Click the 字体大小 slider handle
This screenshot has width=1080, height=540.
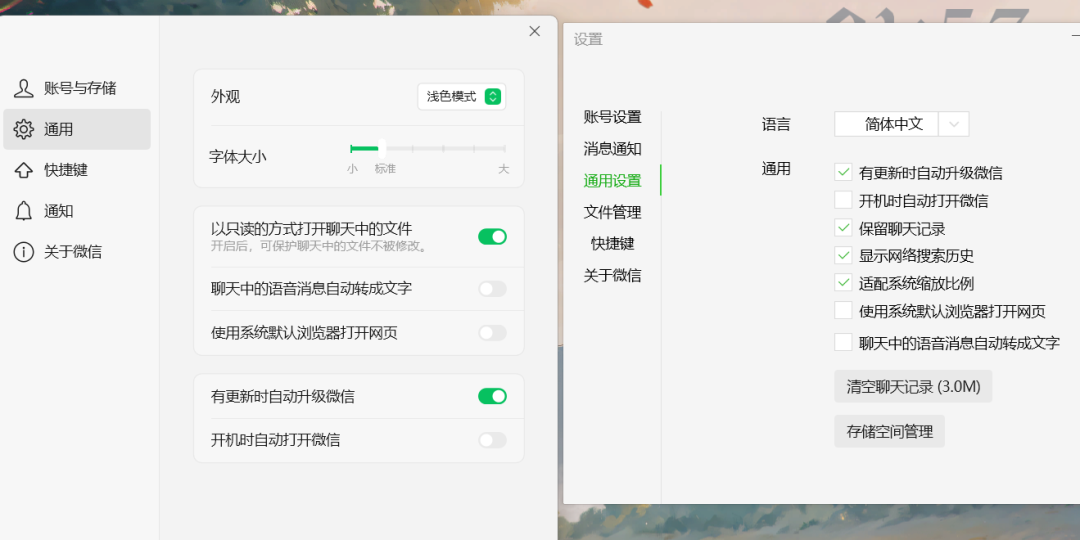click(382, 147)
